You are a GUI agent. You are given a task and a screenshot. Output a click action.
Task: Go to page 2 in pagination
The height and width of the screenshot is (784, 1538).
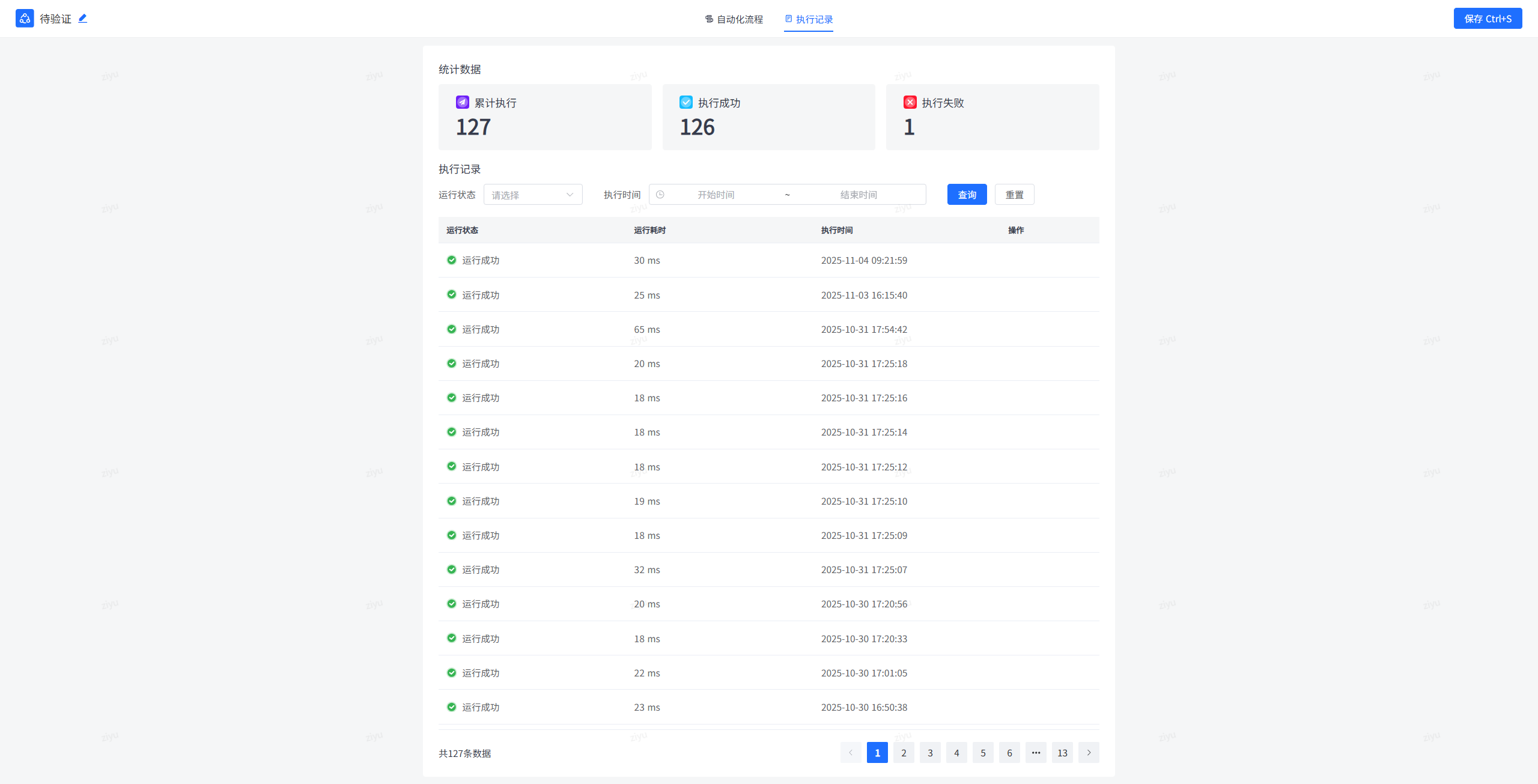coord(903,753)
